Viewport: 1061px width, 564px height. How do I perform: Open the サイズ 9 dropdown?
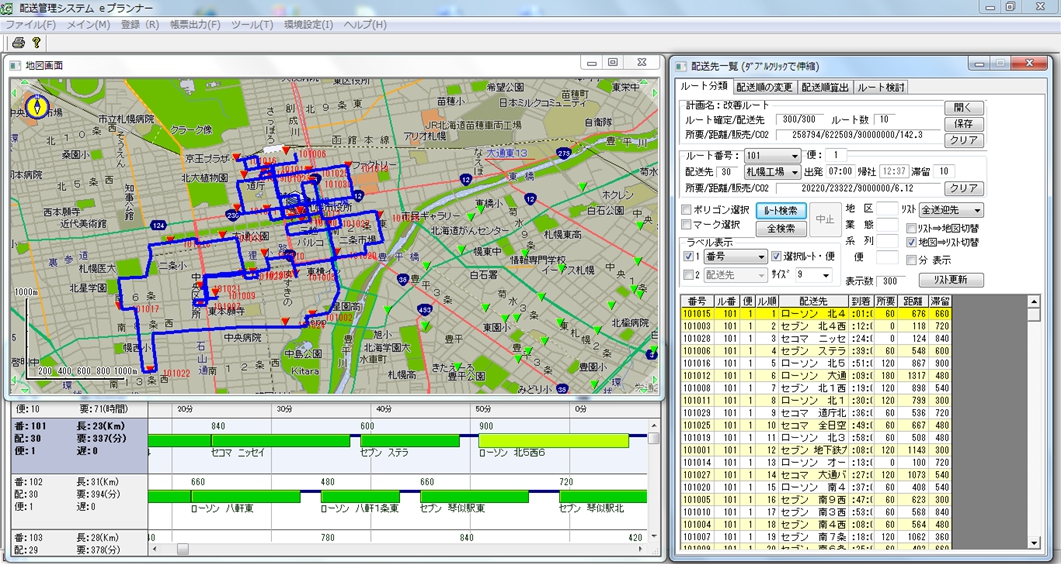point(813,275)
